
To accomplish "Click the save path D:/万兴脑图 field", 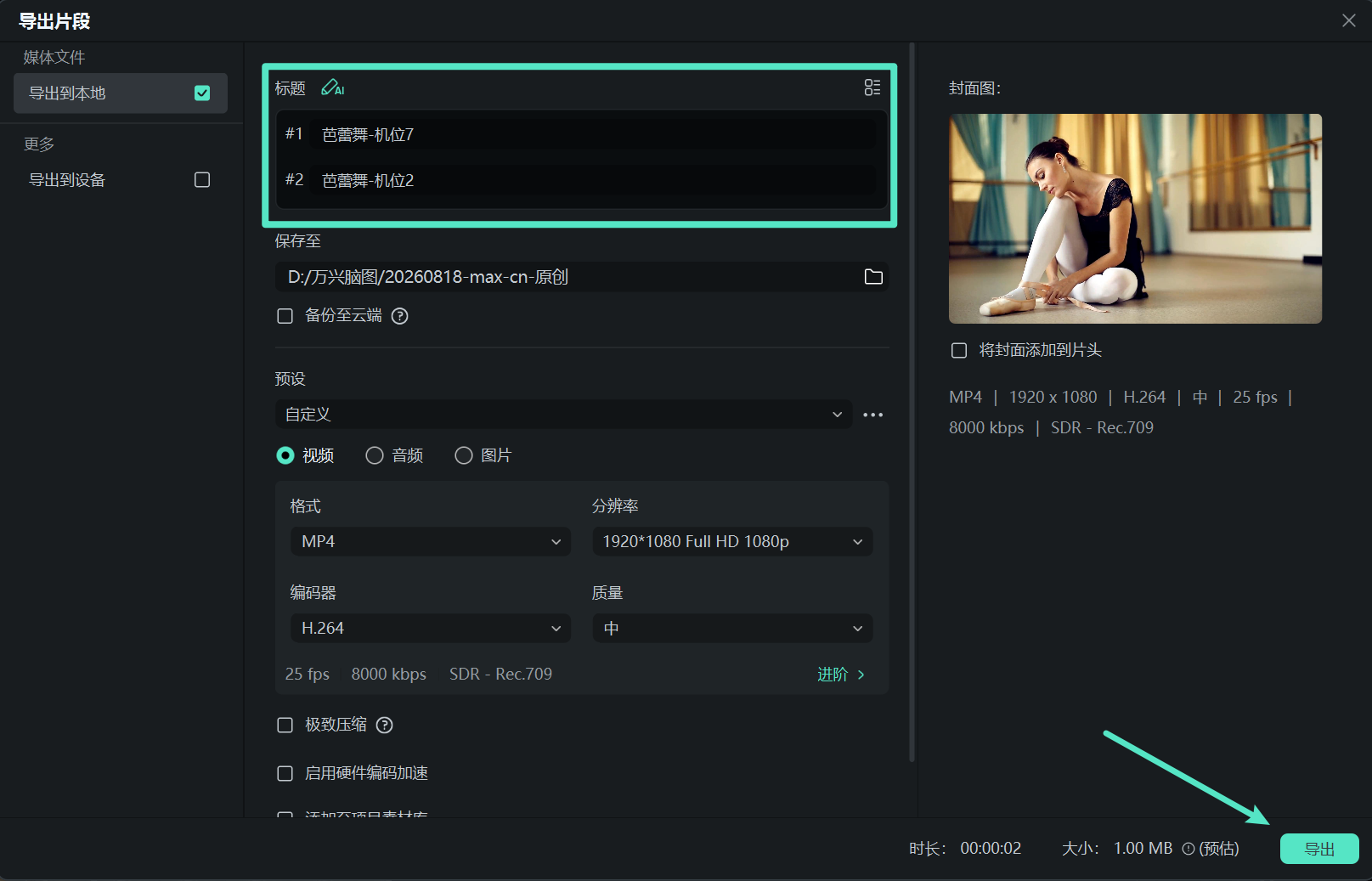I will 582,277.
